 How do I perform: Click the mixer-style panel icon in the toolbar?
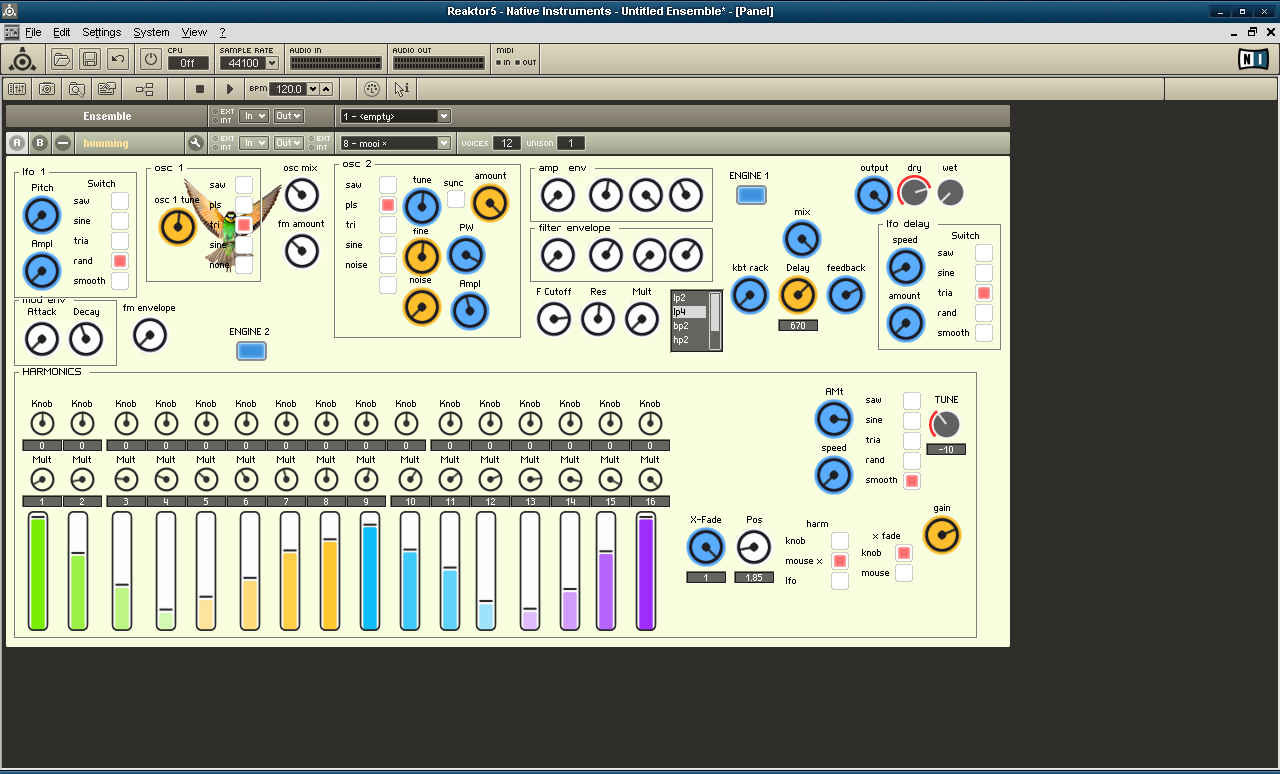[x=17, y=89]
